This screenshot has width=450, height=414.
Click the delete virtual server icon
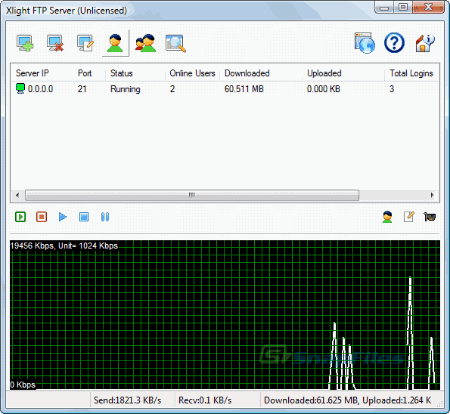55,43
